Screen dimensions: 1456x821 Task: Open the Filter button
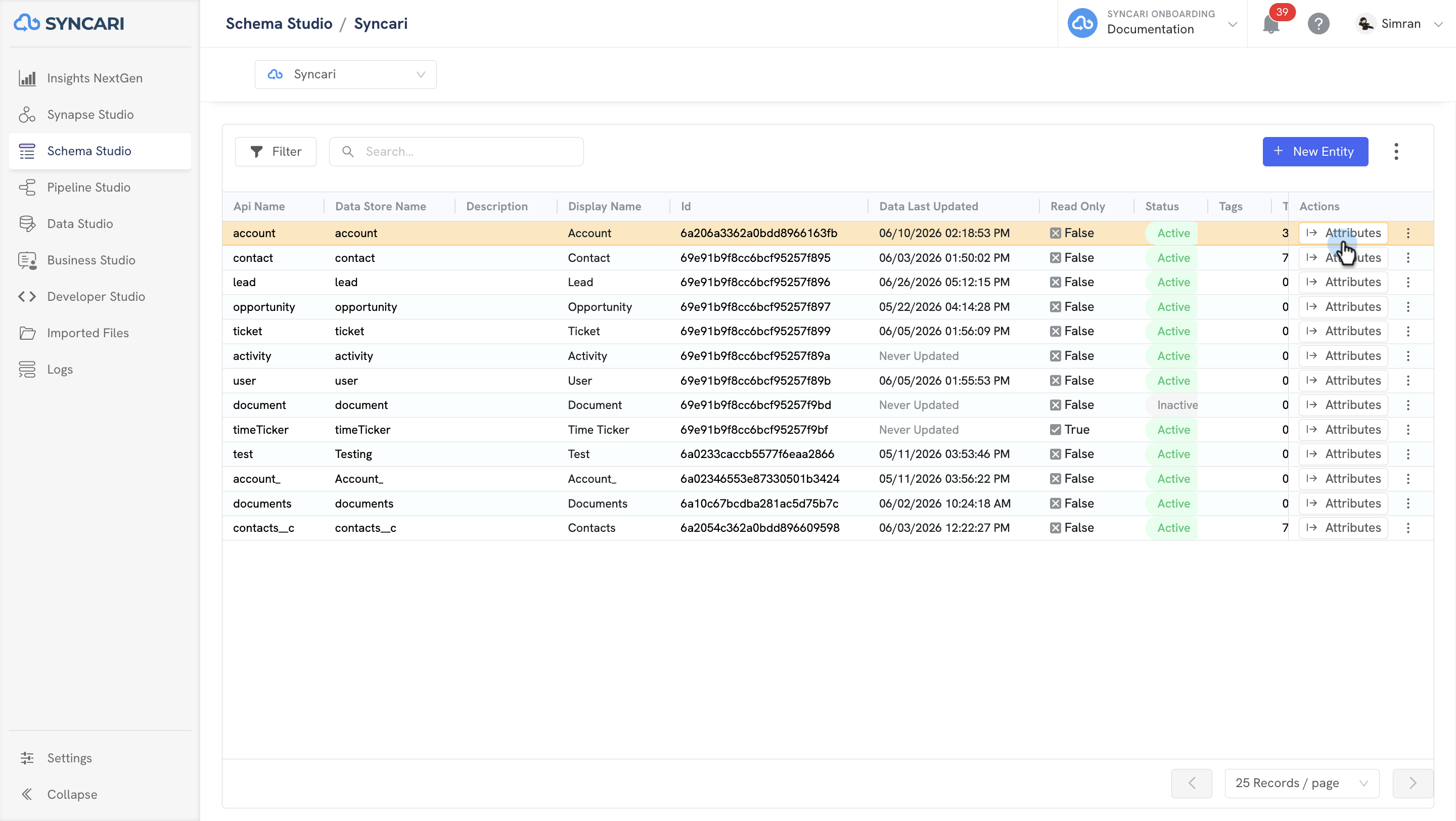pyautogui.click(x=276, y=152)
